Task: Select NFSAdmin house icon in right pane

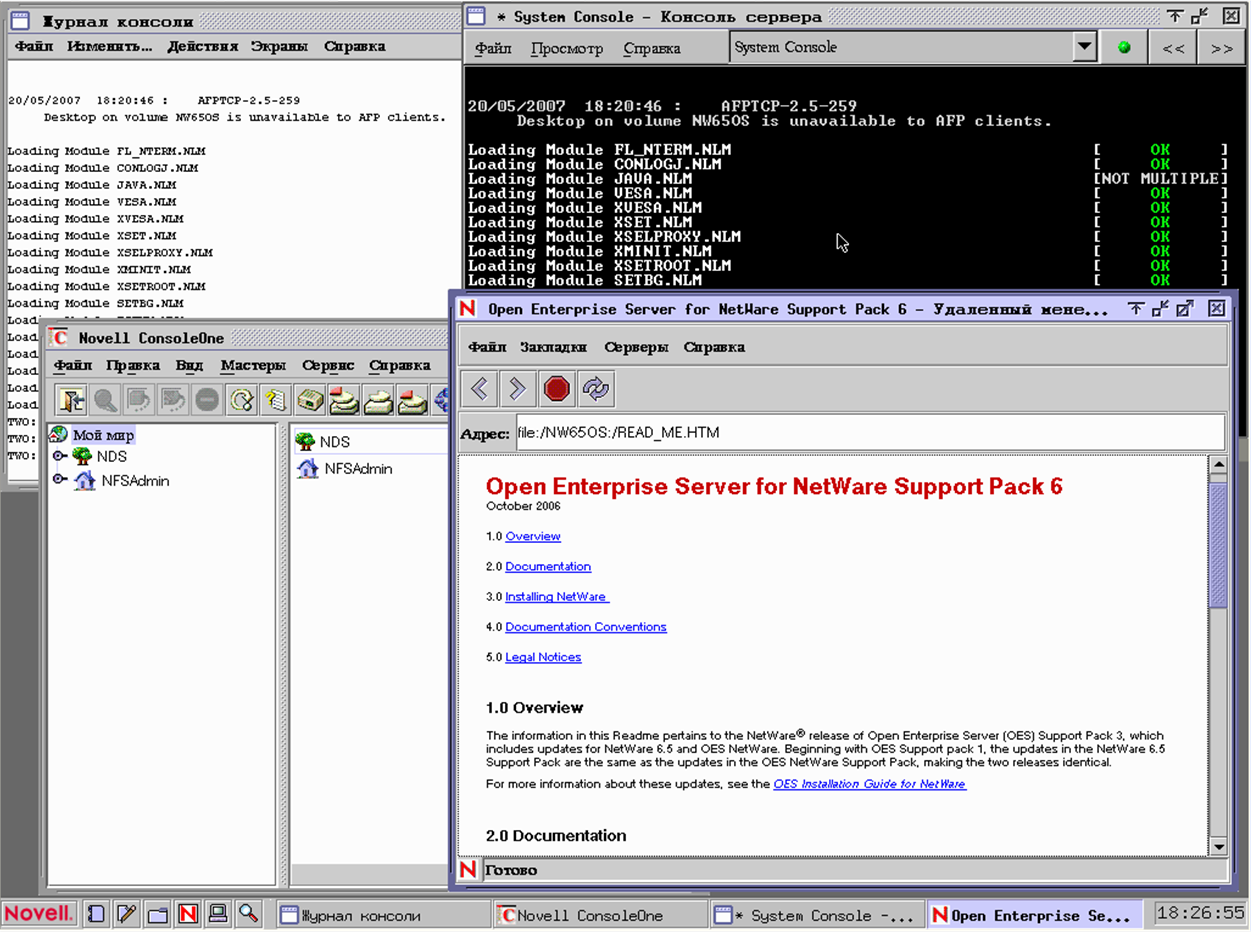Action: click(x=308, y=468)
